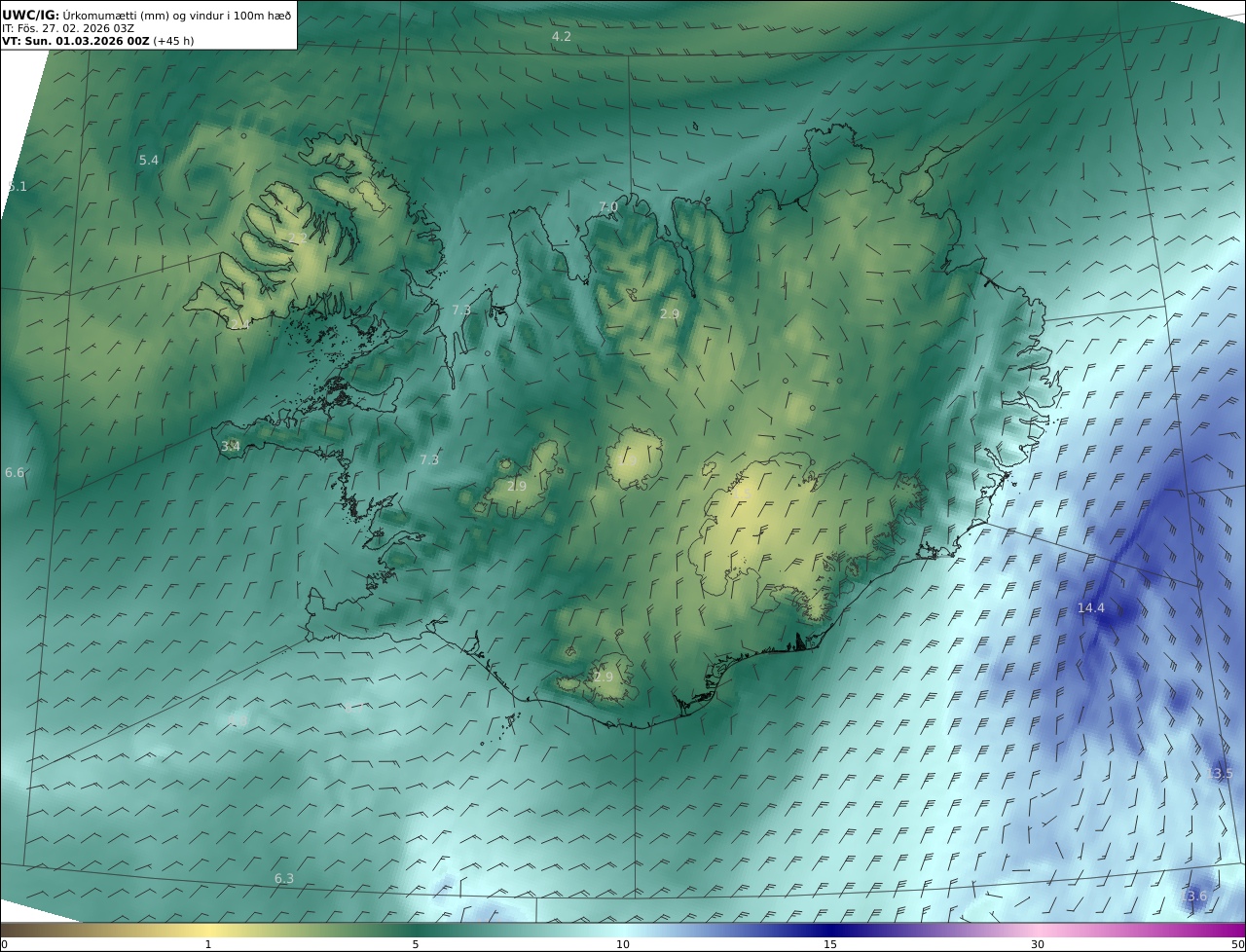The height and width of the screenshot is (952, 1246).
Task: Click the 5.4 value label offshore
Action: point(148,160)
